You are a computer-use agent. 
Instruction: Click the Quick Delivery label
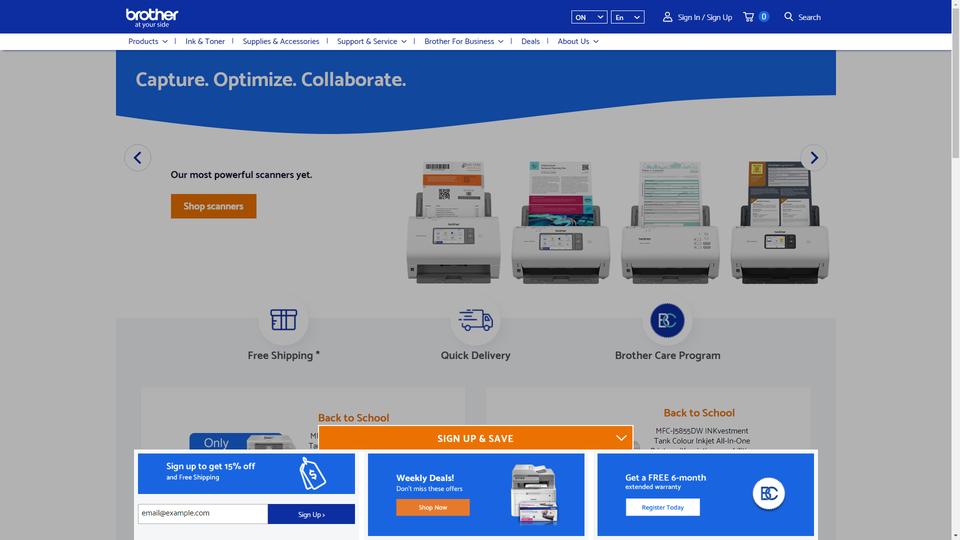tap(476, 355)
